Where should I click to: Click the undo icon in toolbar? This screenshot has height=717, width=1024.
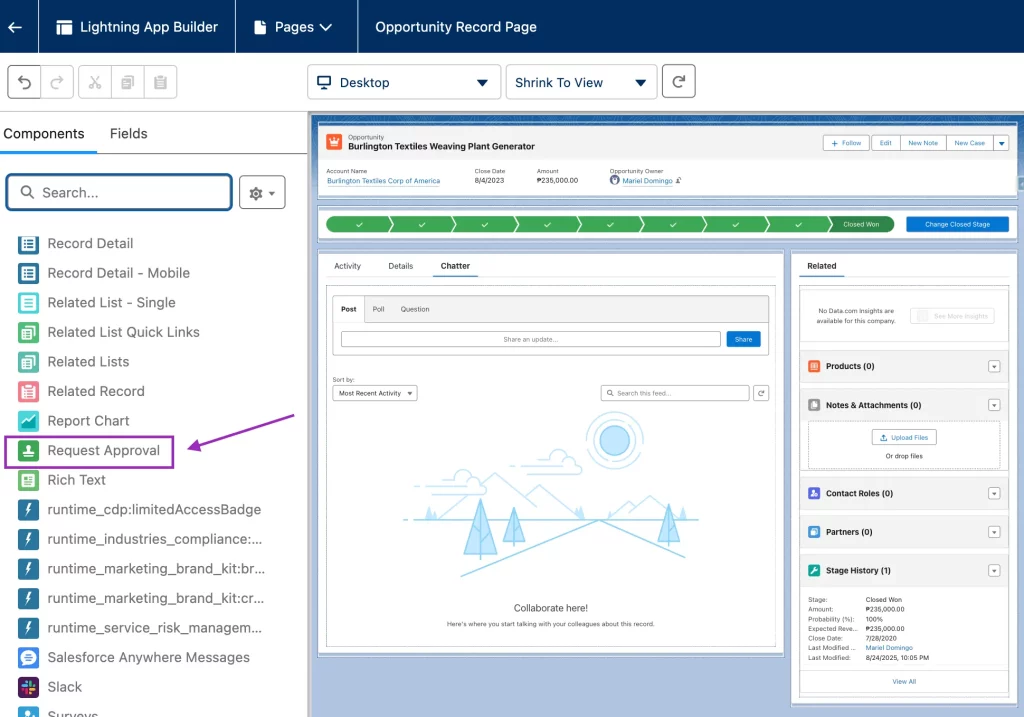(24, 82)
